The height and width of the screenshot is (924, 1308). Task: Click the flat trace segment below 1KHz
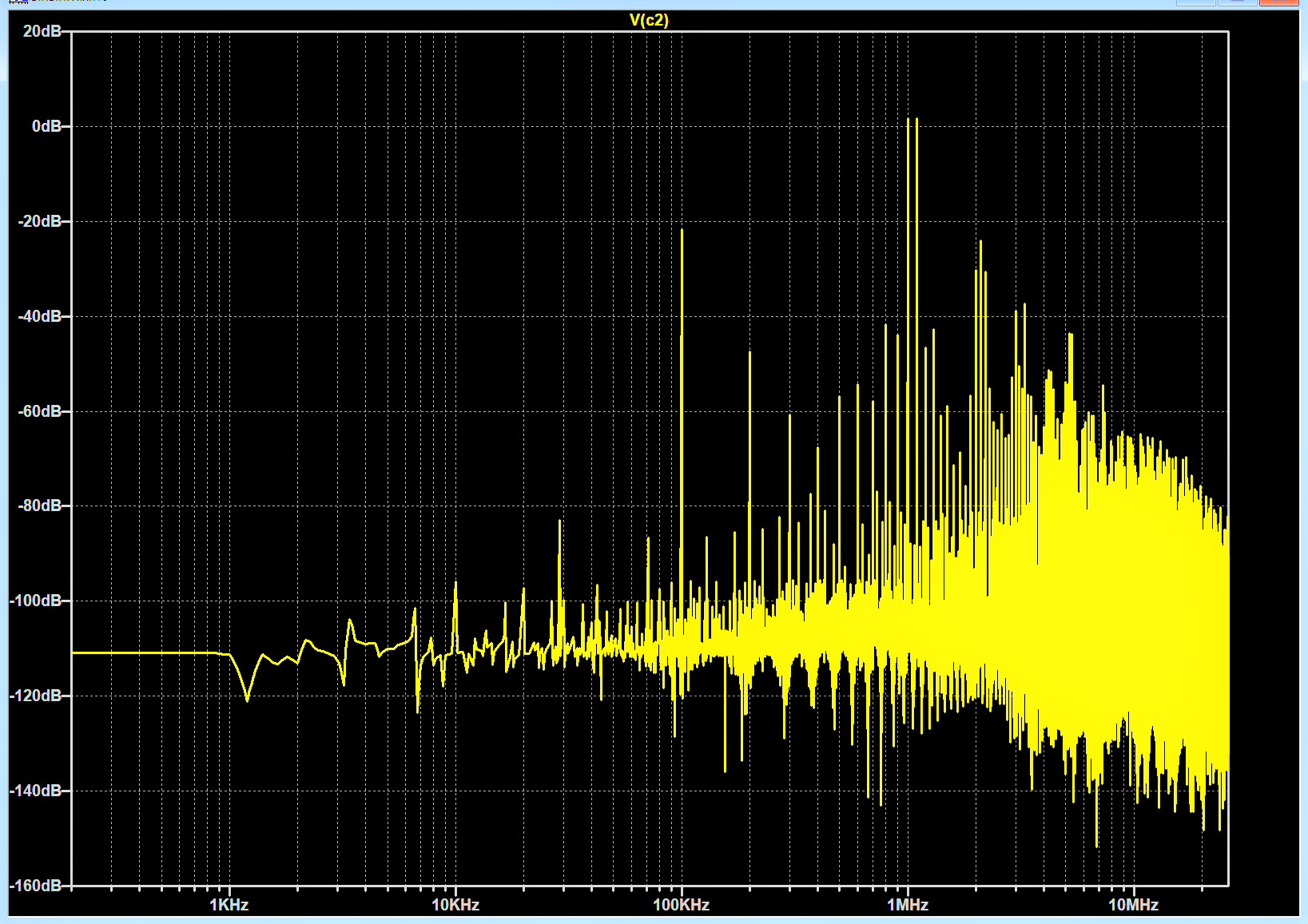(144, 652)
